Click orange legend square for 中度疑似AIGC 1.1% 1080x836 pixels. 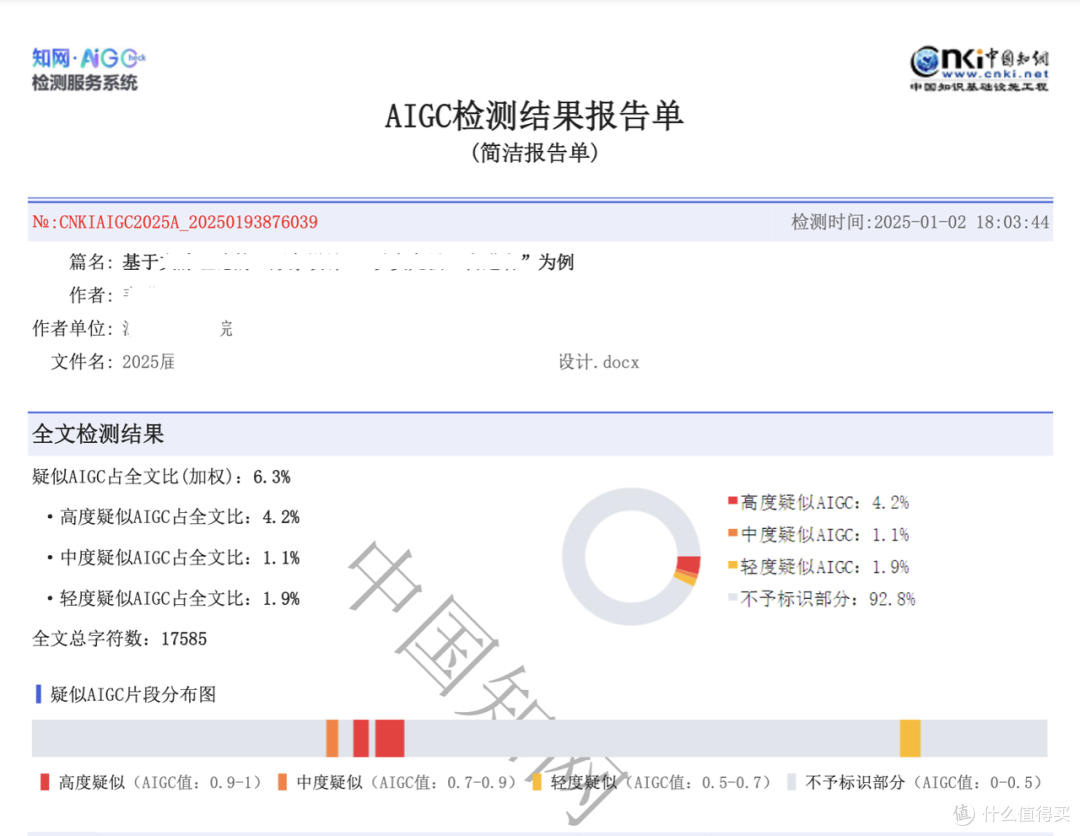point(733,533)
